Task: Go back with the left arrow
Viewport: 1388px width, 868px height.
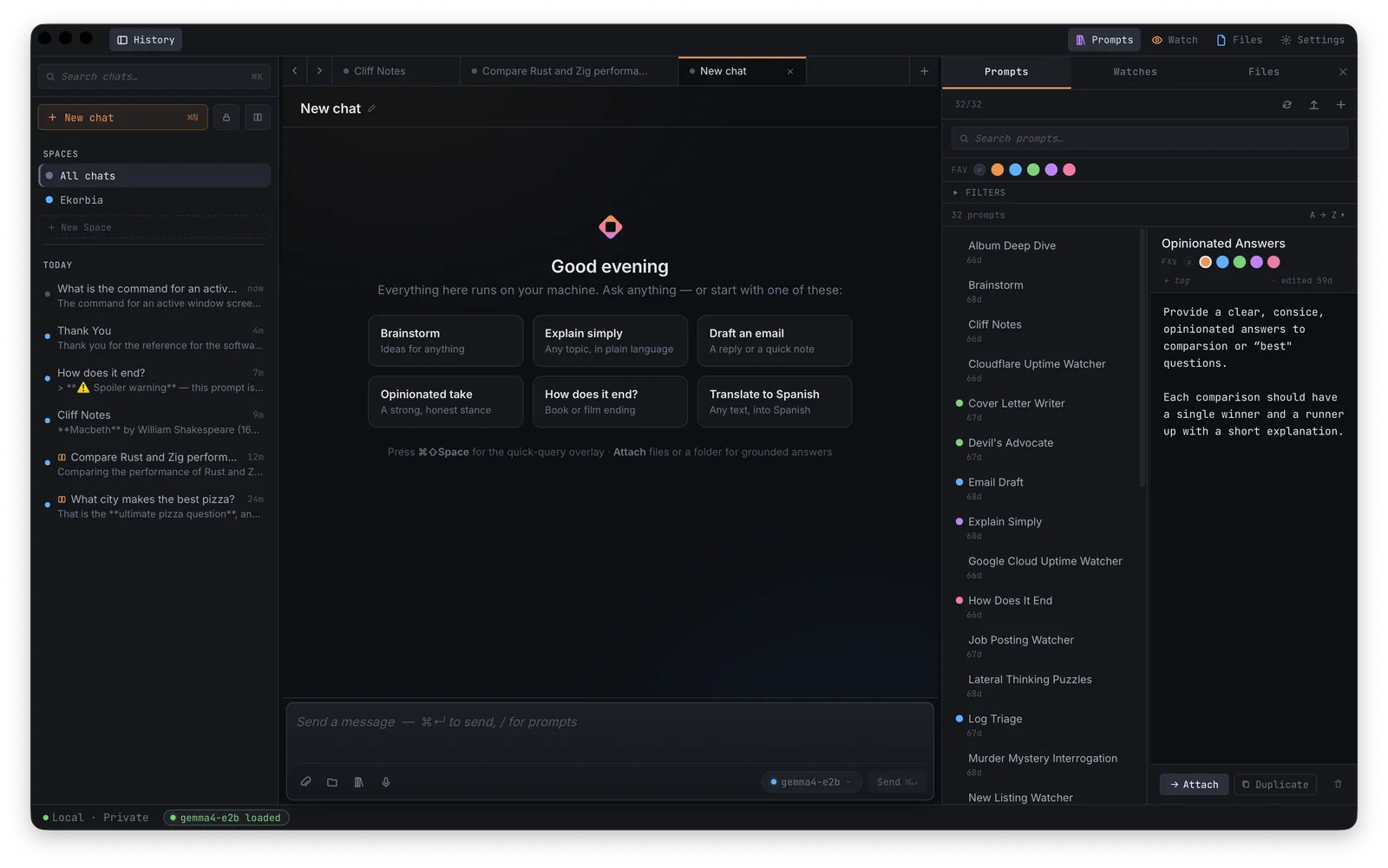Action: 295,71
